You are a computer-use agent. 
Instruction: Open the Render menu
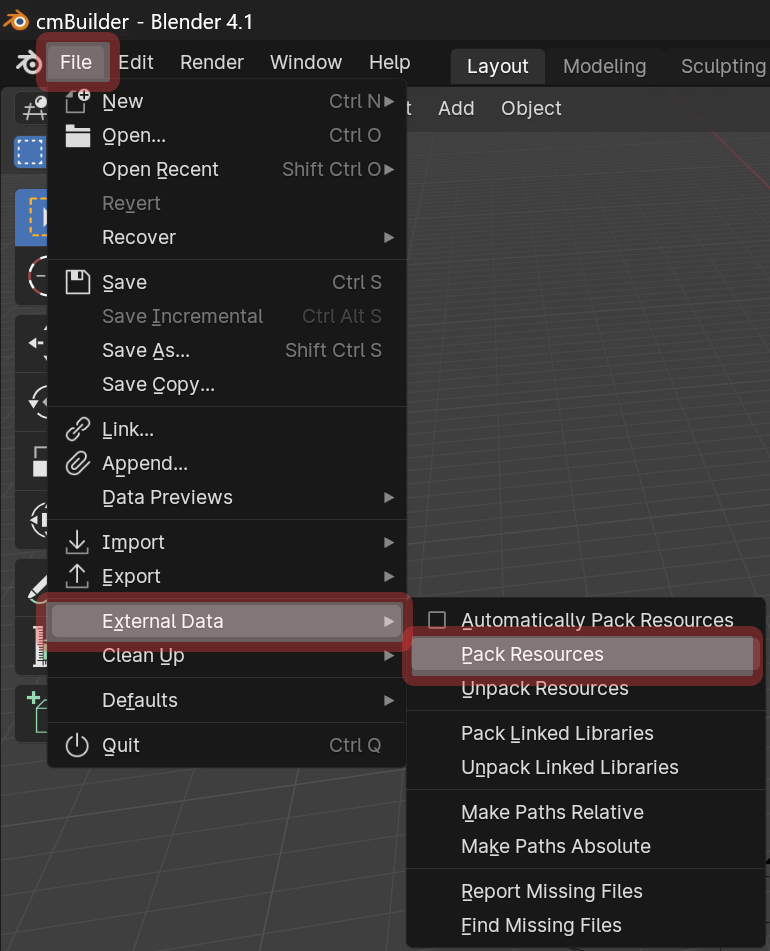pos(212,62)
